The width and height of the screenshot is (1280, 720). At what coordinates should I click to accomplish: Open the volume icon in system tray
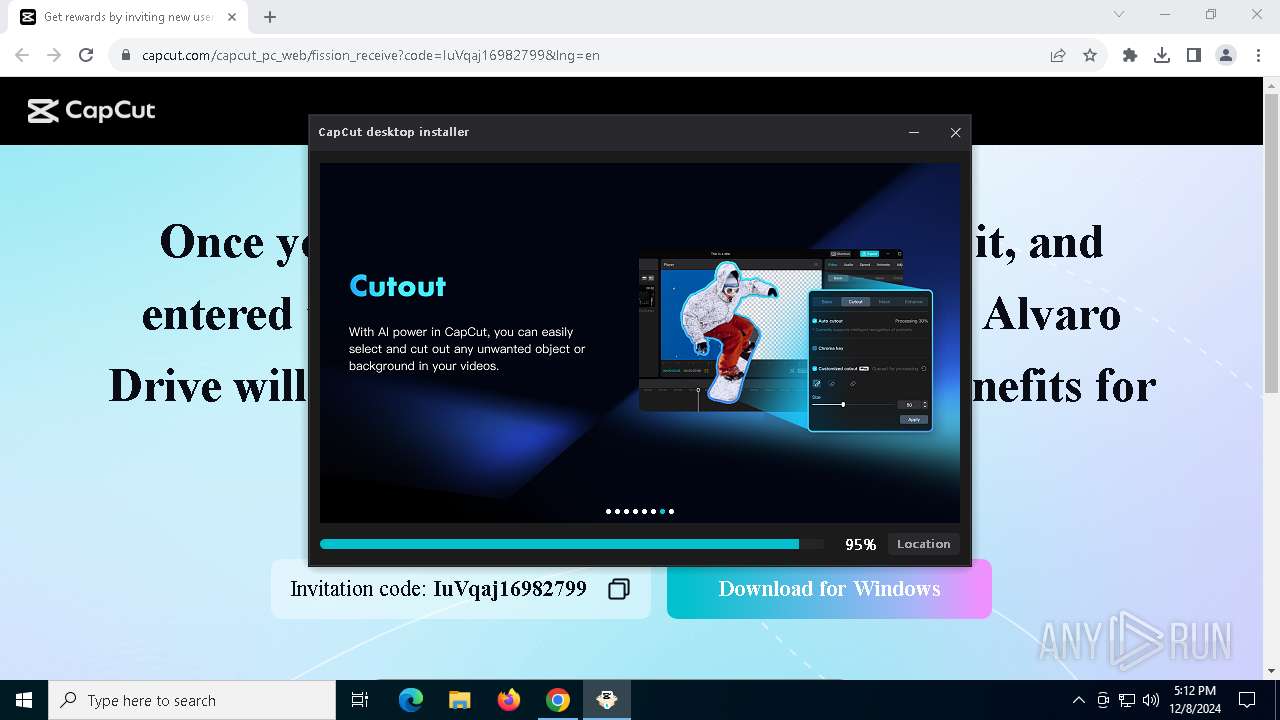[x=1151, y=700]
